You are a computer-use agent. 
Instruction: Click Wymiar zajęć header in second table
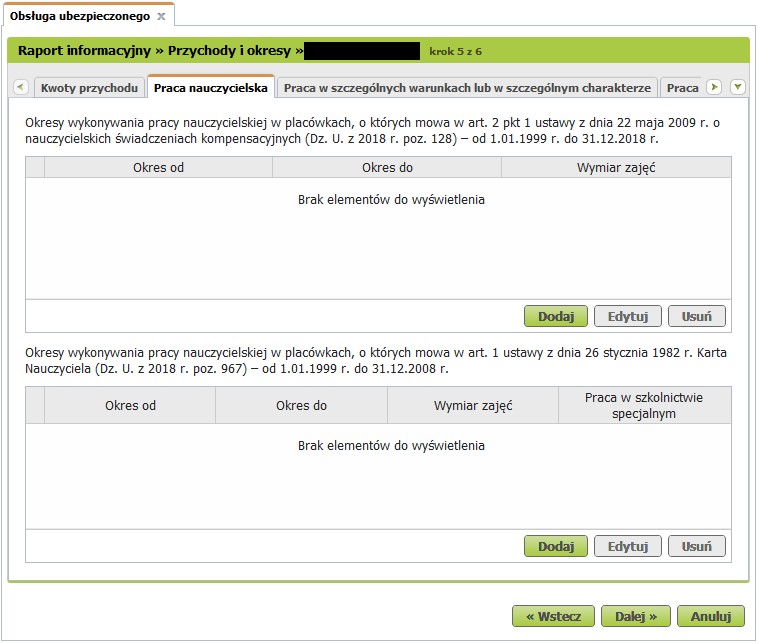473,406
